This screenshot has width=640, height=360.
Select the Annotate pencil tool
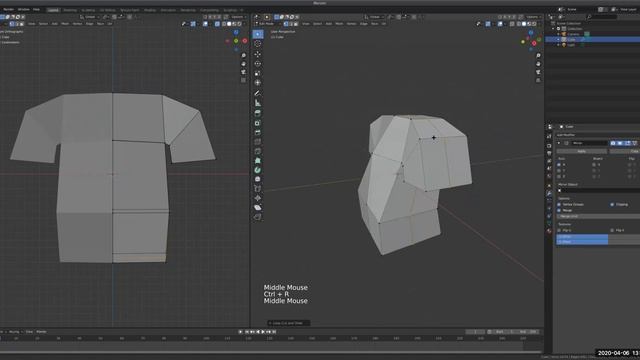pos(258,93)
